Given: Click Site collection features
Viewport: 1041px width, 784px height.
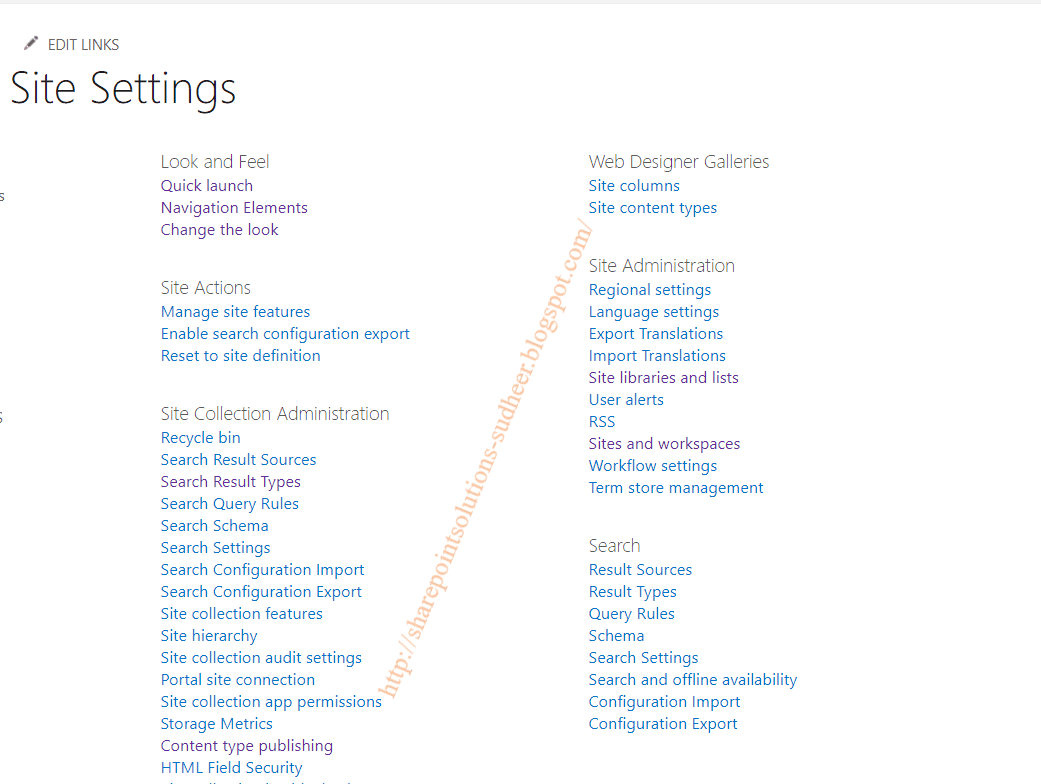Looking at the screenshot, I should coord(241,613).
